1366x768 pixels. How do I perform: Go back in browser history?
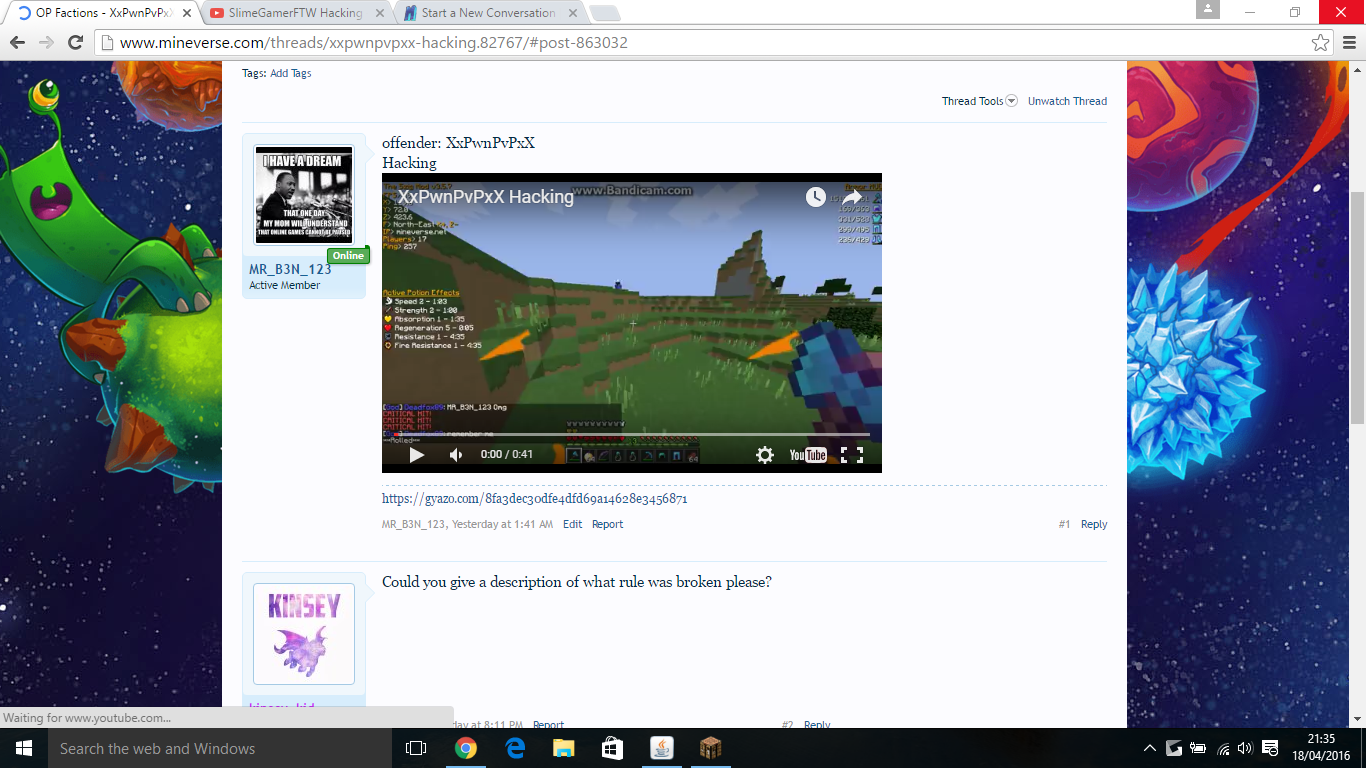(x=17, y=43)
